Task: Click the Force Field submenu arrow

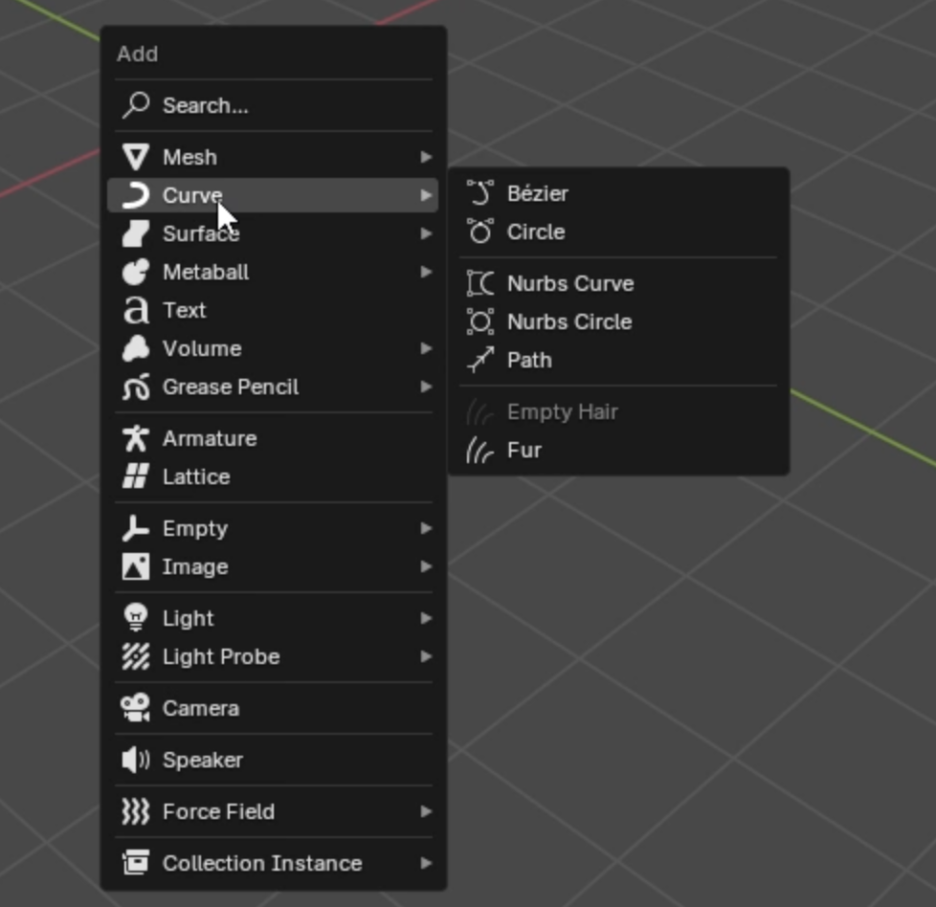Action: coord(426,811)
